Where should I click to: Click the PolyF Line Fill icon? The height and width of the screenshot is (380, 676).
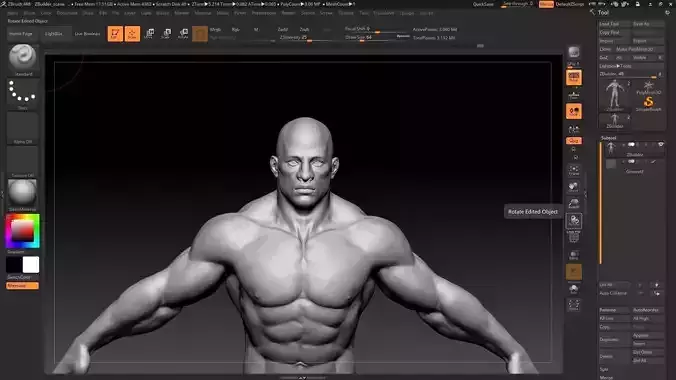coord(574,237)
